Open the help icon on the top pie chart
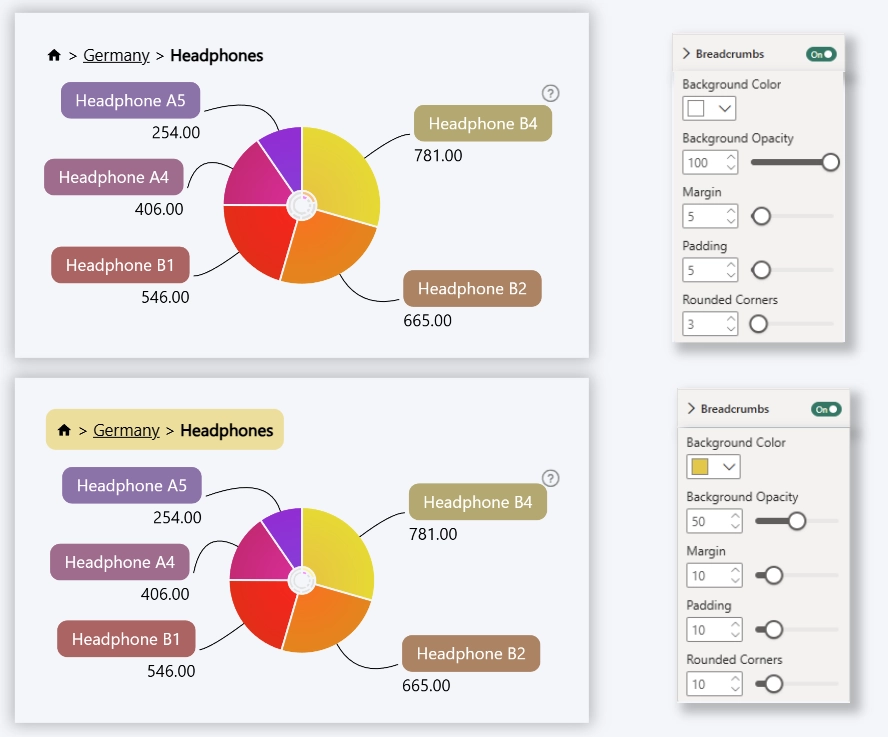This screenshot has height=737, width=888. coord(550,93)
